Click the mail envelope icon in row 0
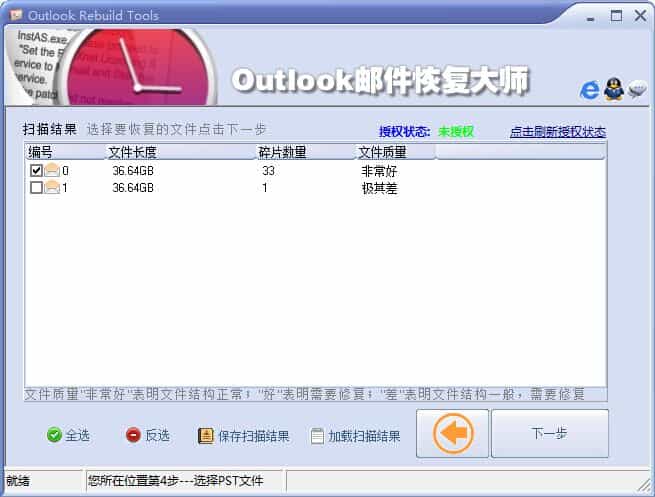 52,170
